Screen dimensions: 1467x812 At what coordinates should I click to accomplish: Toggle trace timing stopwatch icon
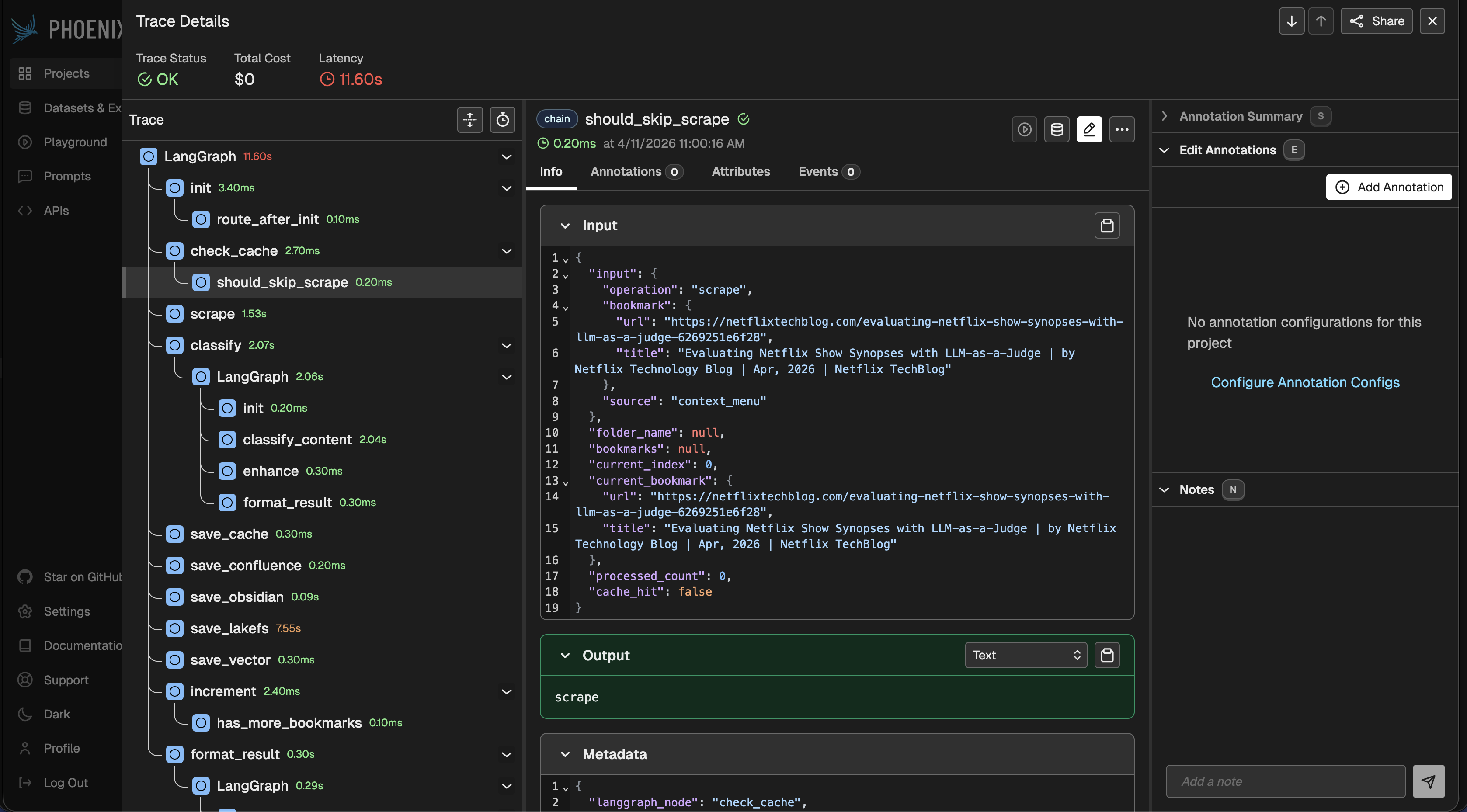(x=502, y=120)
